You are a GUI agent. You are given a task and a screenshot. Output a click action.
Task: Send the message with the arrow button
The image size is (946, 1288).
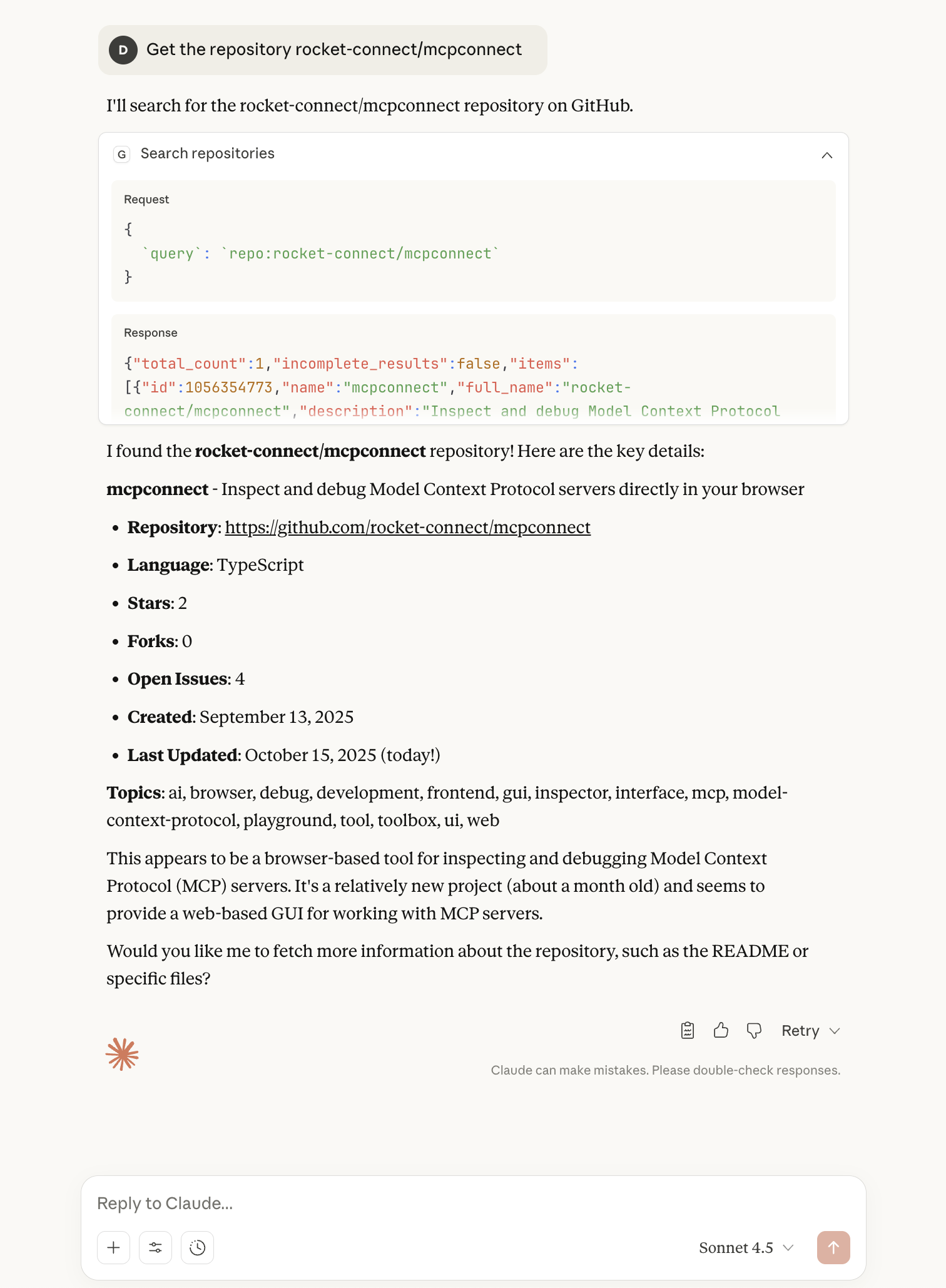[x=833, y=1247]
